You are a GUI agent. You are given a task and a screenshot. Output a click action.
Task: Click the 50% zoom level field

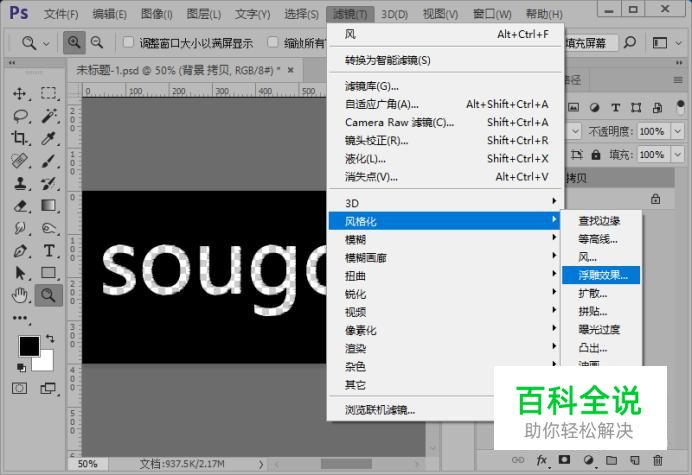[x=87, y=464]
